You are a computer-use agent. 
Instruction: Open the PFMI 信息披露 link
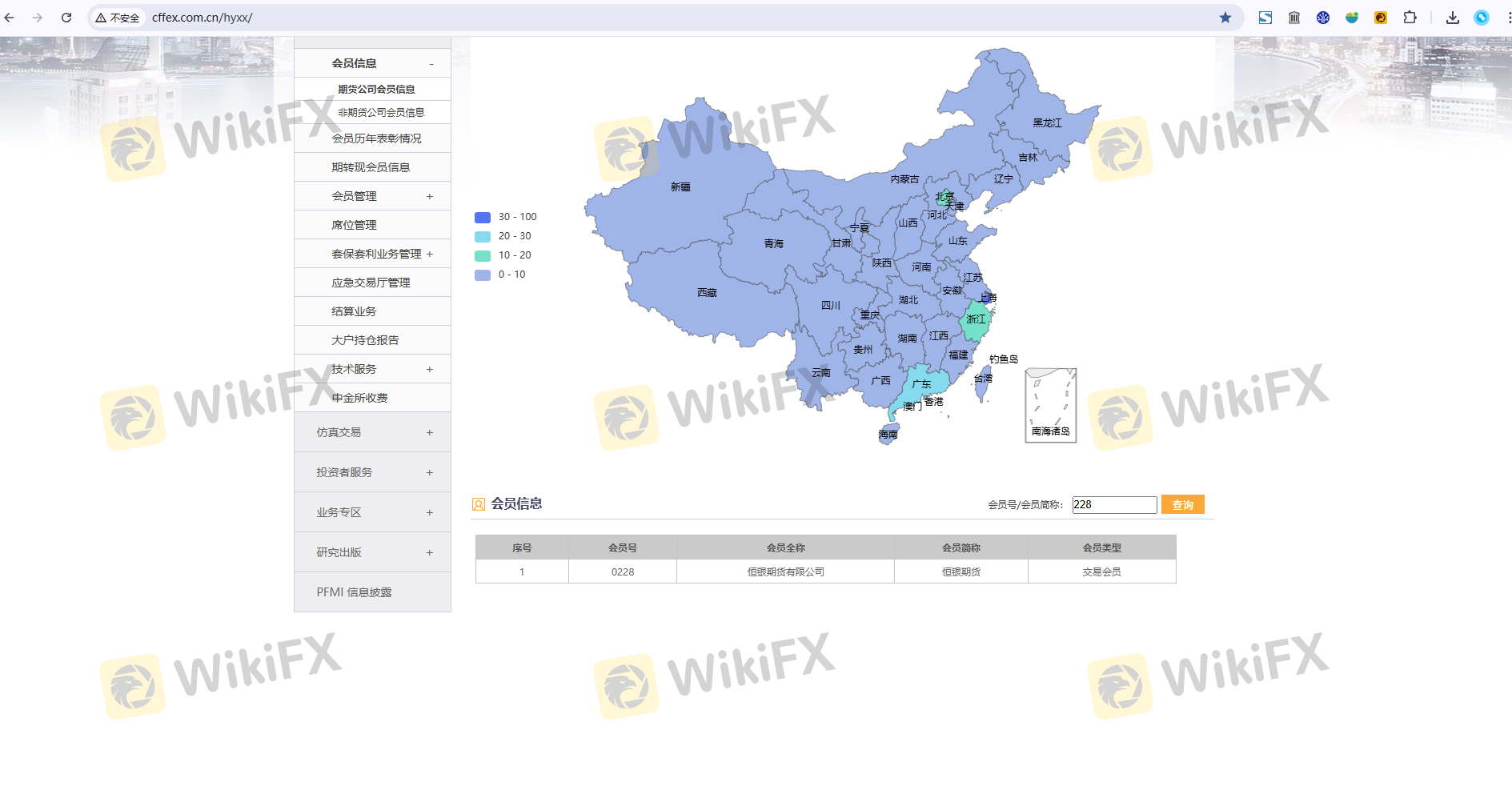click(354, 592)
